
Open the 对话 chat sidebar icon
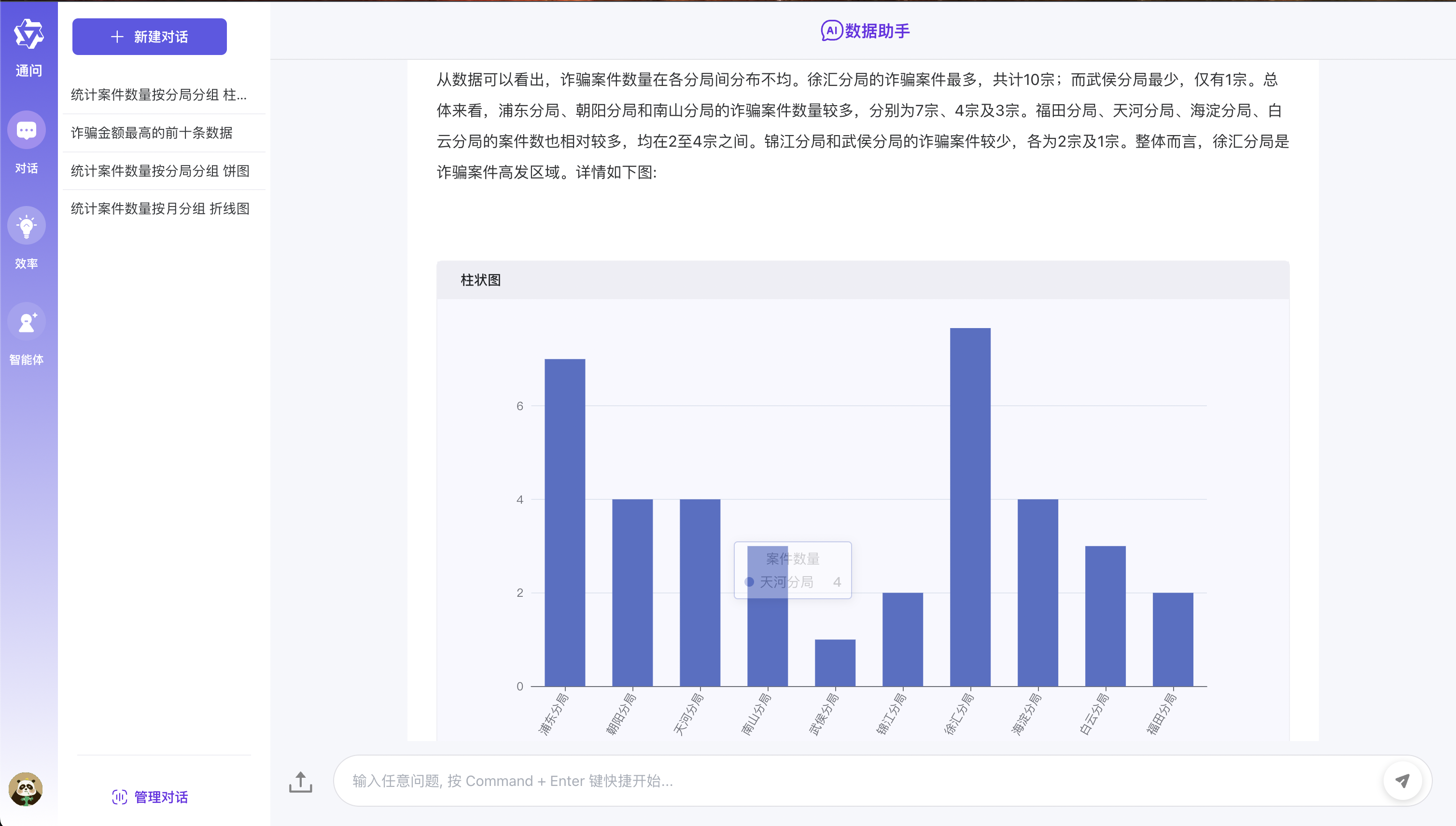pos(27,130)
